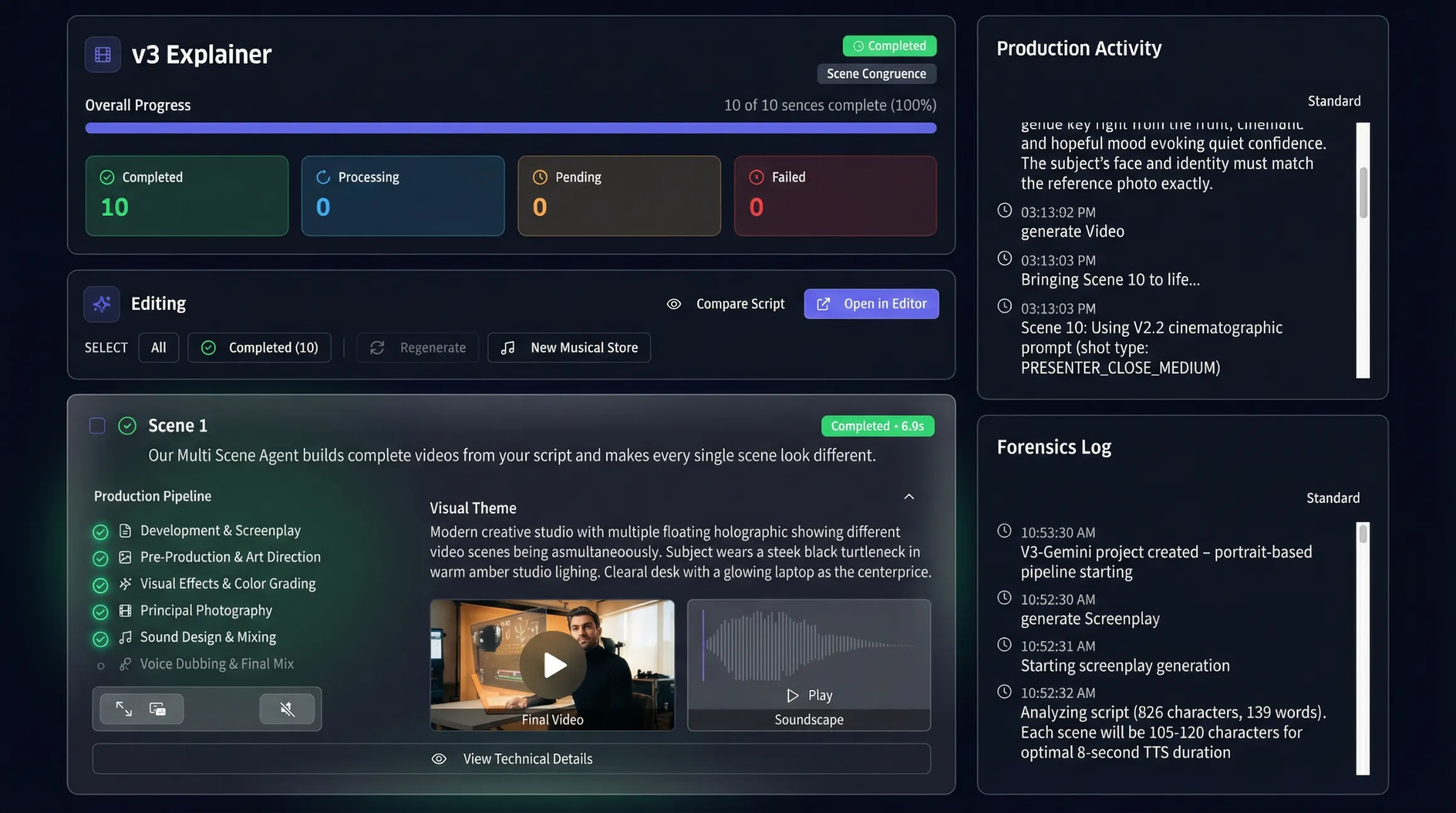
Task: Click the film strip icon beside v3 Explainer
Action: 103,55
